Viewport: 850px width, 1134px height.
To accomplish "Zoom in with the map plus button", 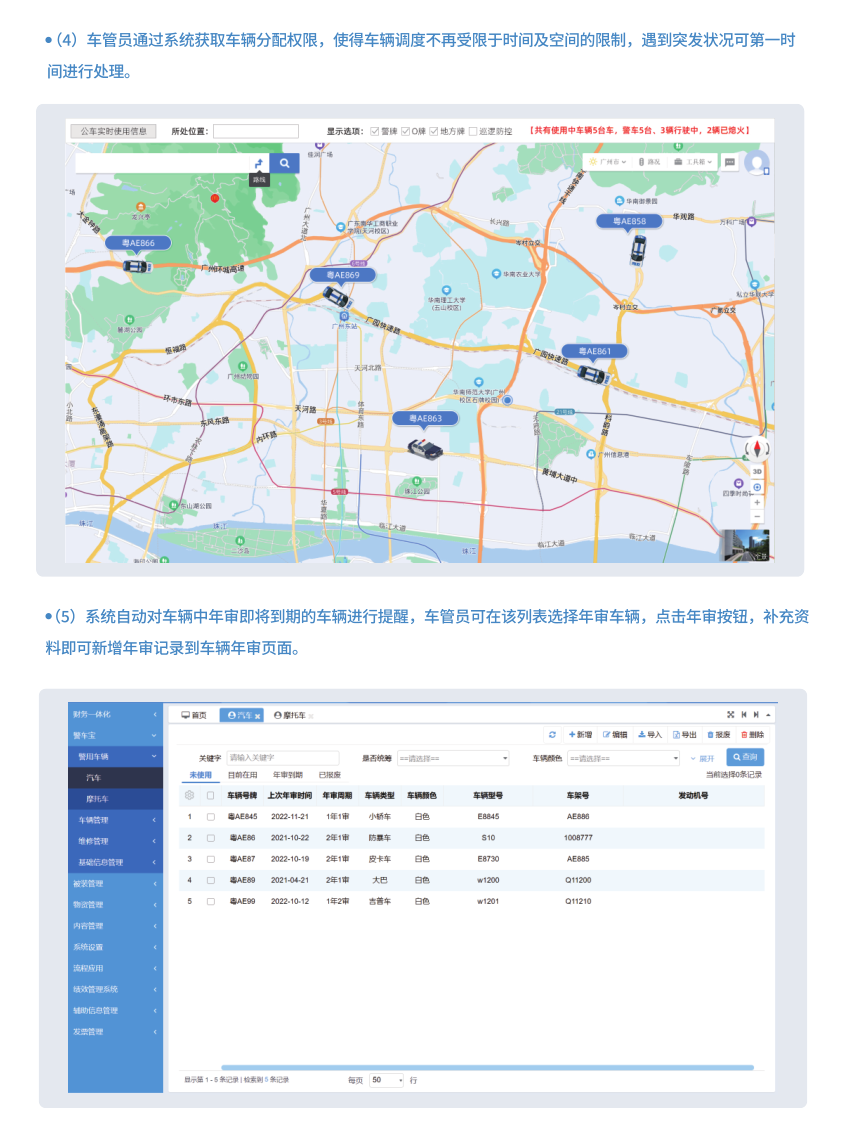I will pyautogui.click(x=757, y=502).
